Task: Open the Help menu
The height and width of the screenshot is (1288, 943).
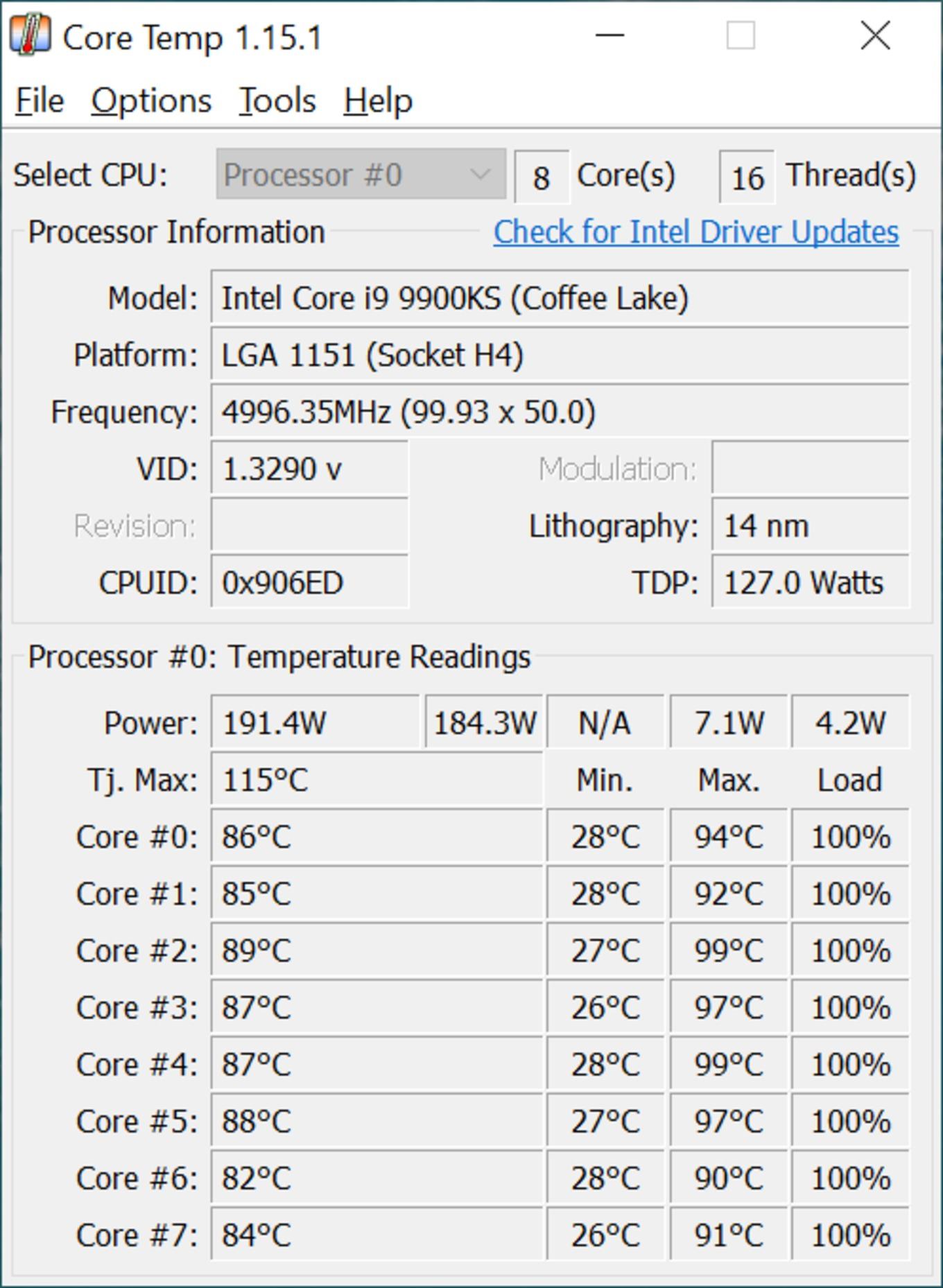Action: (378, 101)
